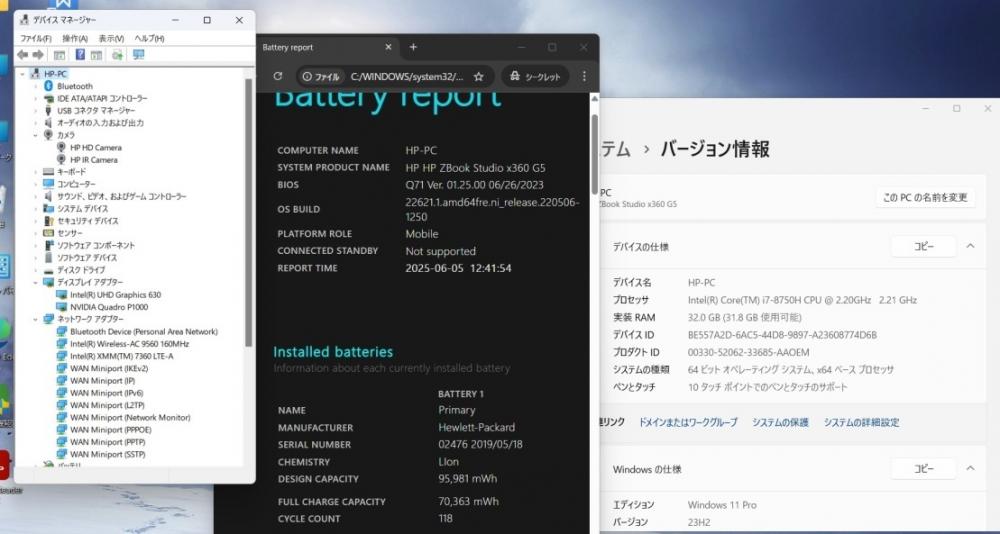Select the Battery report tab
Image resolution: width=1000 pixels, height=534 pixels.
pos(328,47)
